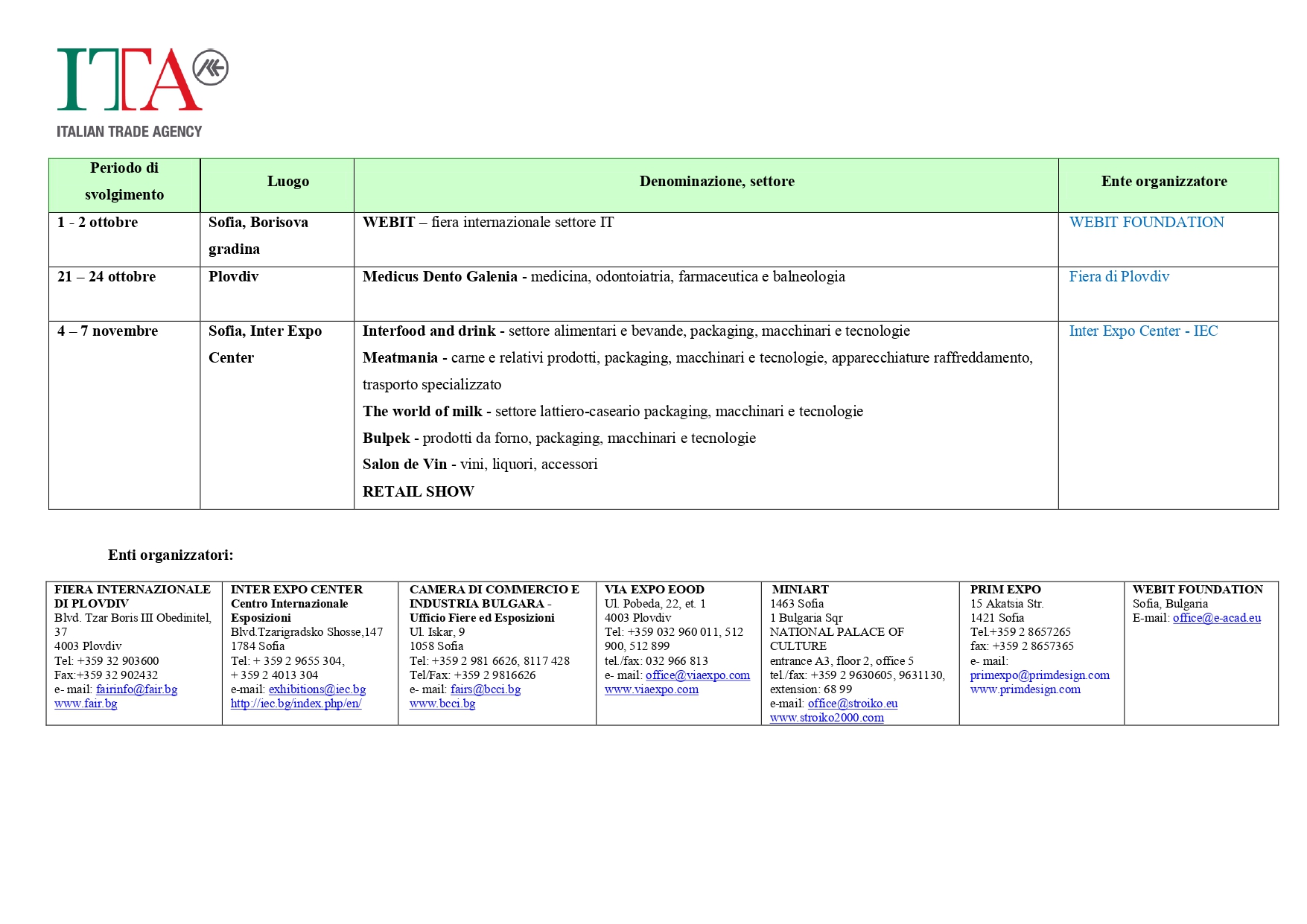
Task: Click the 'INTER EXPO CENTER' heading
Action: [296, 590]
